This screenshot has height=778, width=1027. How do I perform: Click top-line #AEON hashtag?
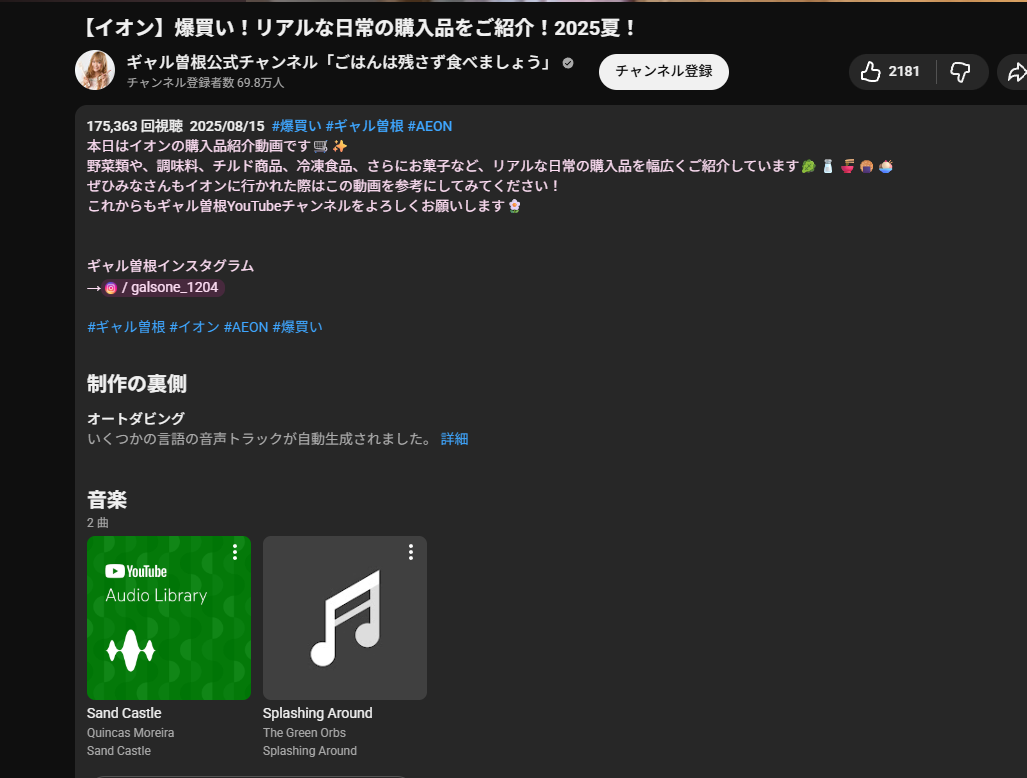pyautogui.click(x=430, y=126)
